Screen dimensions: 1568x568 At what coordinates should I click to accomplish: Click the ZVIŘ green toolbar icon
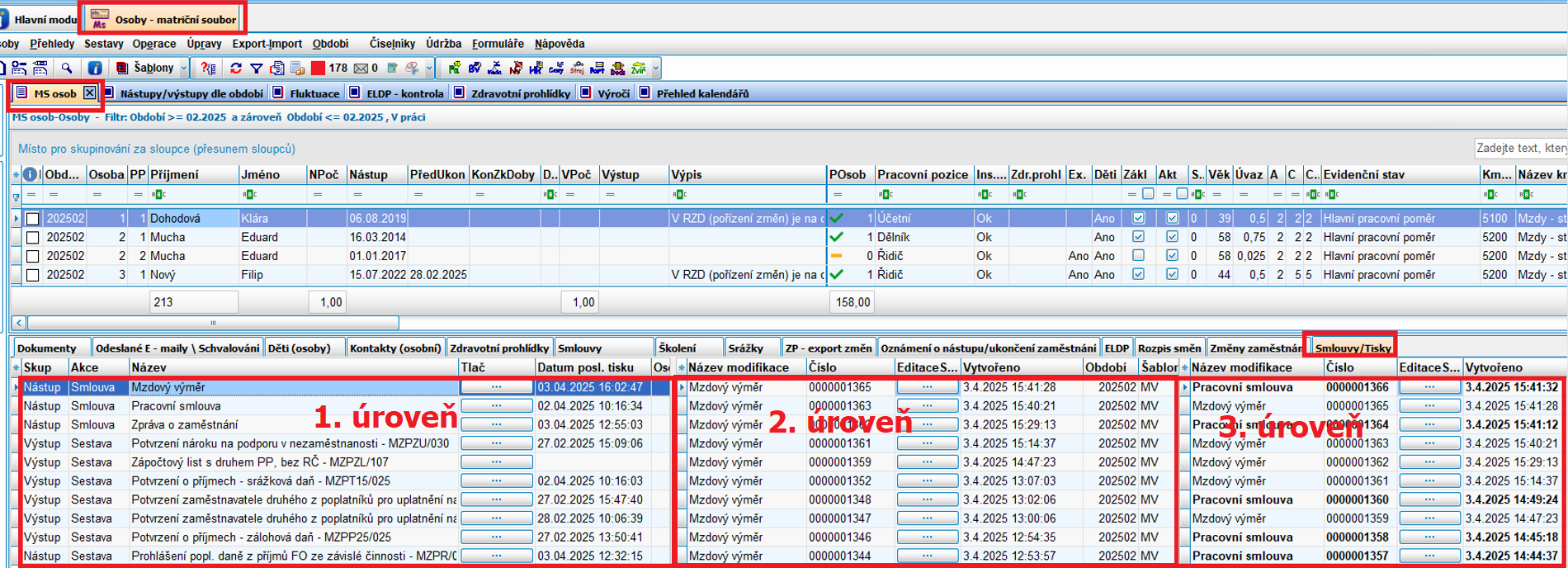tap(639, 68)
